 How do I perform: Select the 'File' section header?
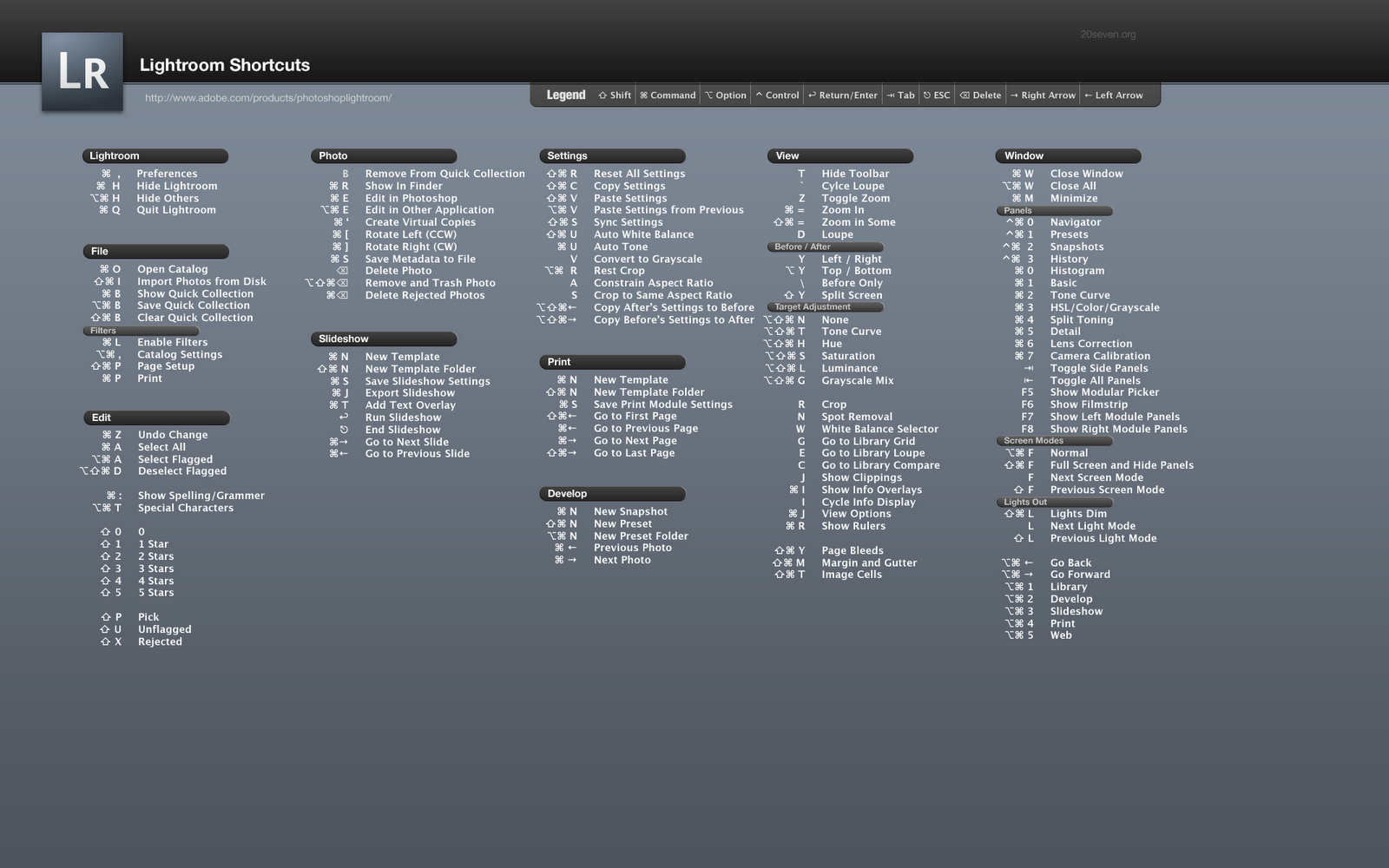156,252
